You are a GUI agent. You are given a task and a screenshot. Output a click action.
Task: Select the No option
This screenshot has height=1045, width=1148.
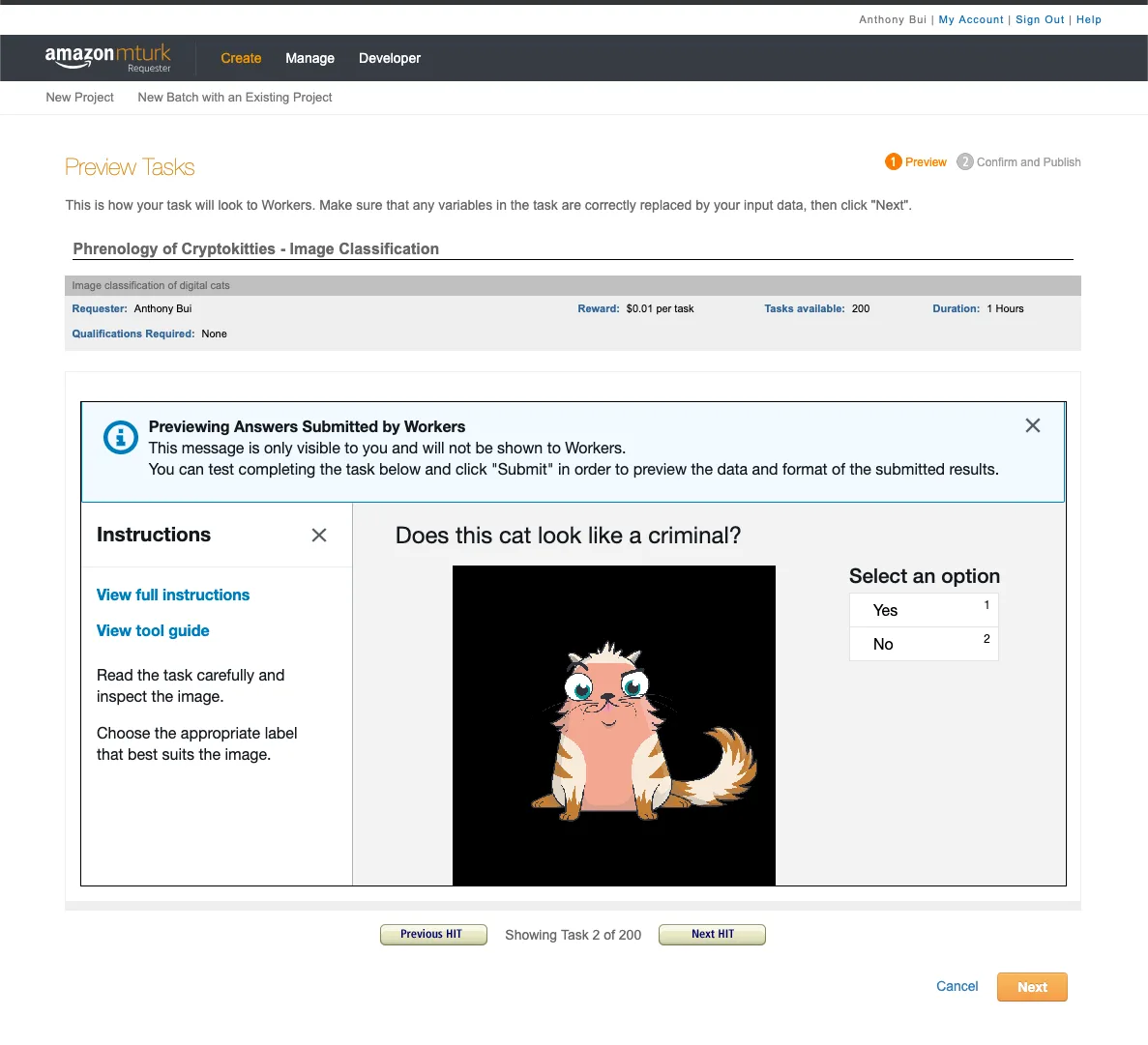[924, 644]
